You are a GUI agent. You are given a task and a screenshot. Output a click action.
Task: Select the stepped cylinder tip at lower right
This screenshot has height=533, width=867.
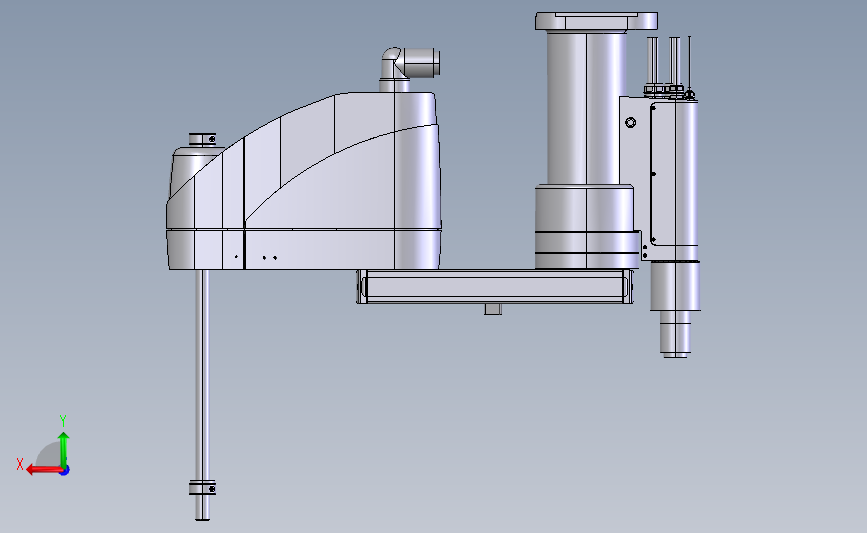point(675,334)
